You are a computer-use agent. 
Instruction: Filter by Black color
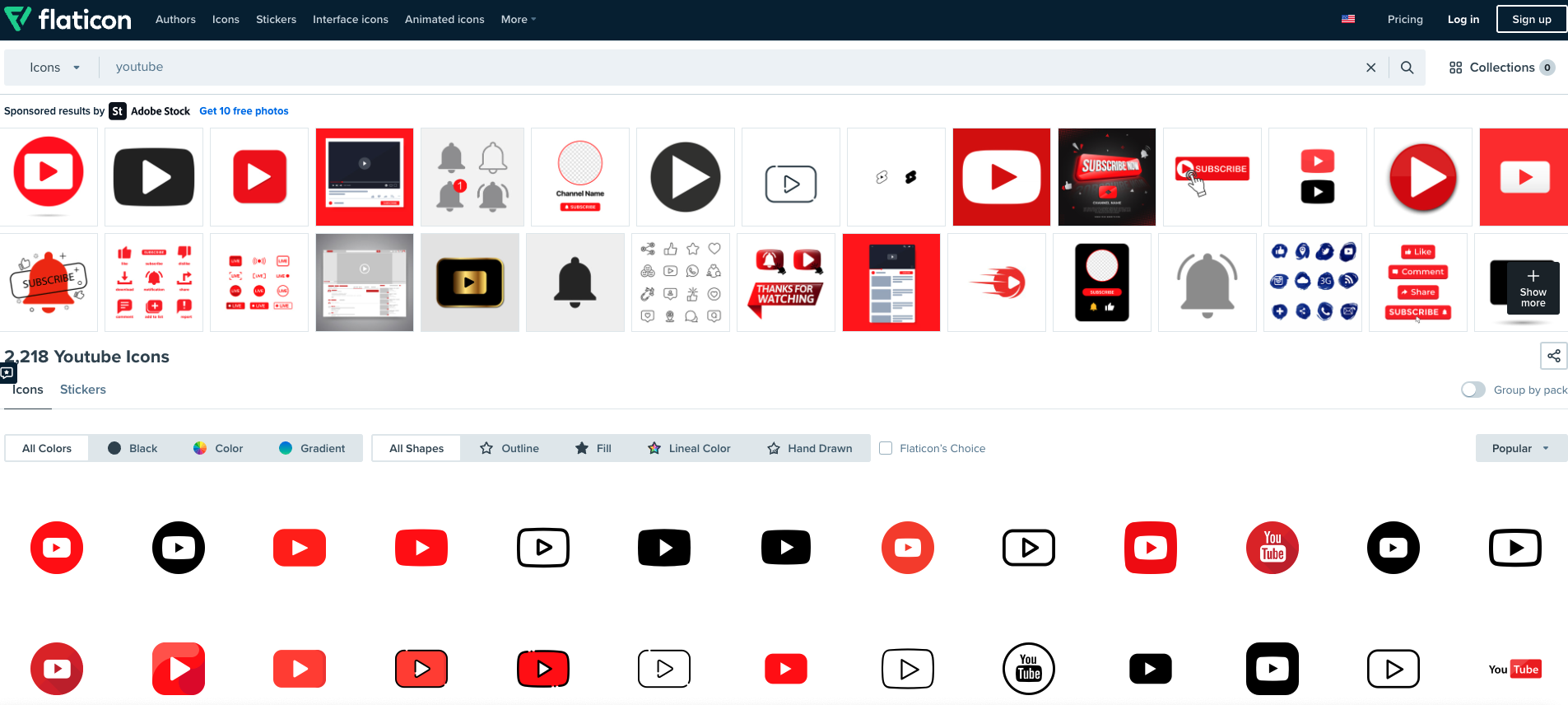(x=133, y=448)
